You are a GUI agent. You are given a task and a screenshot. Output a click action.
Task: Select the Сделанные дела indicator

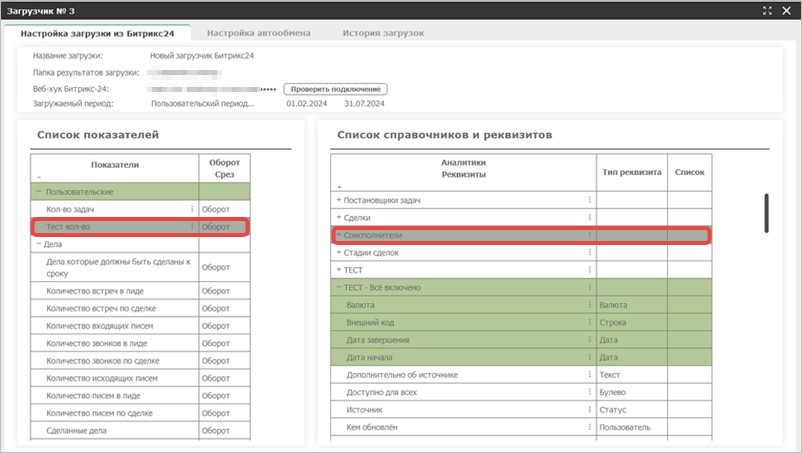coord(76,431)
